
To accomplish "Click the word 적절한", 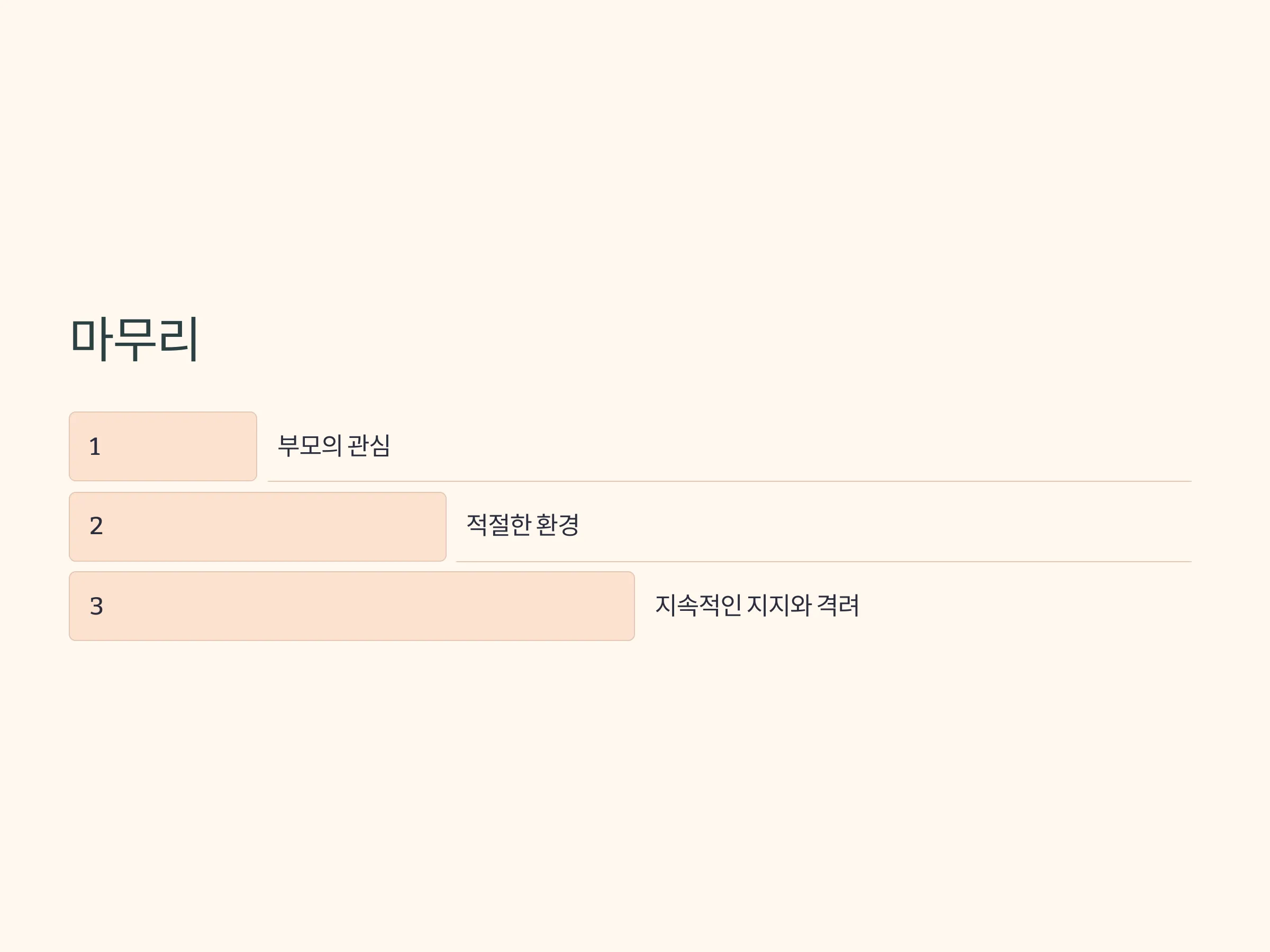I will tap(498, 525).
